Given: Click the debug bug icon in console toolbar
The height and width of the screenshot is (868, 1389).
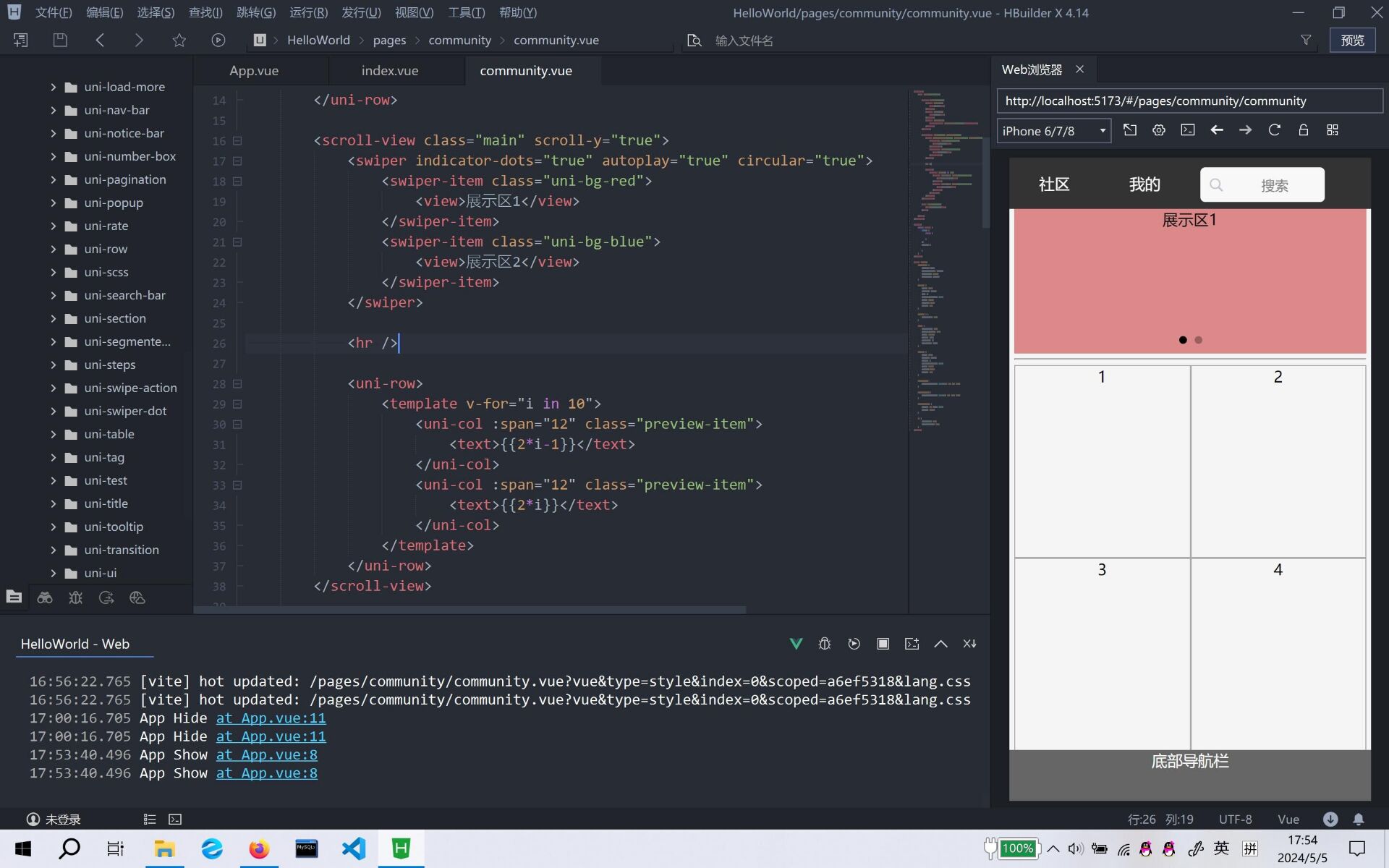Looking at the screenshot, I should point(825,644).
